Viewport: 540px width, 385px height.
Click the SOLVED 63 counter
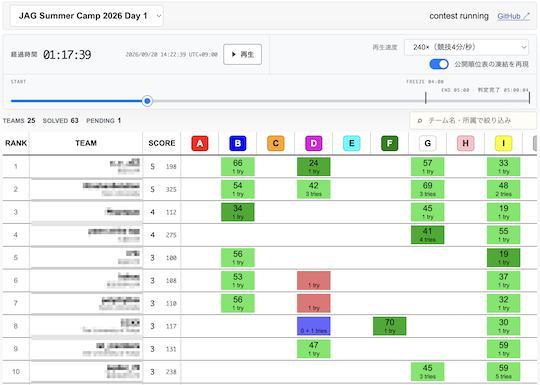(x=61, y=121)
